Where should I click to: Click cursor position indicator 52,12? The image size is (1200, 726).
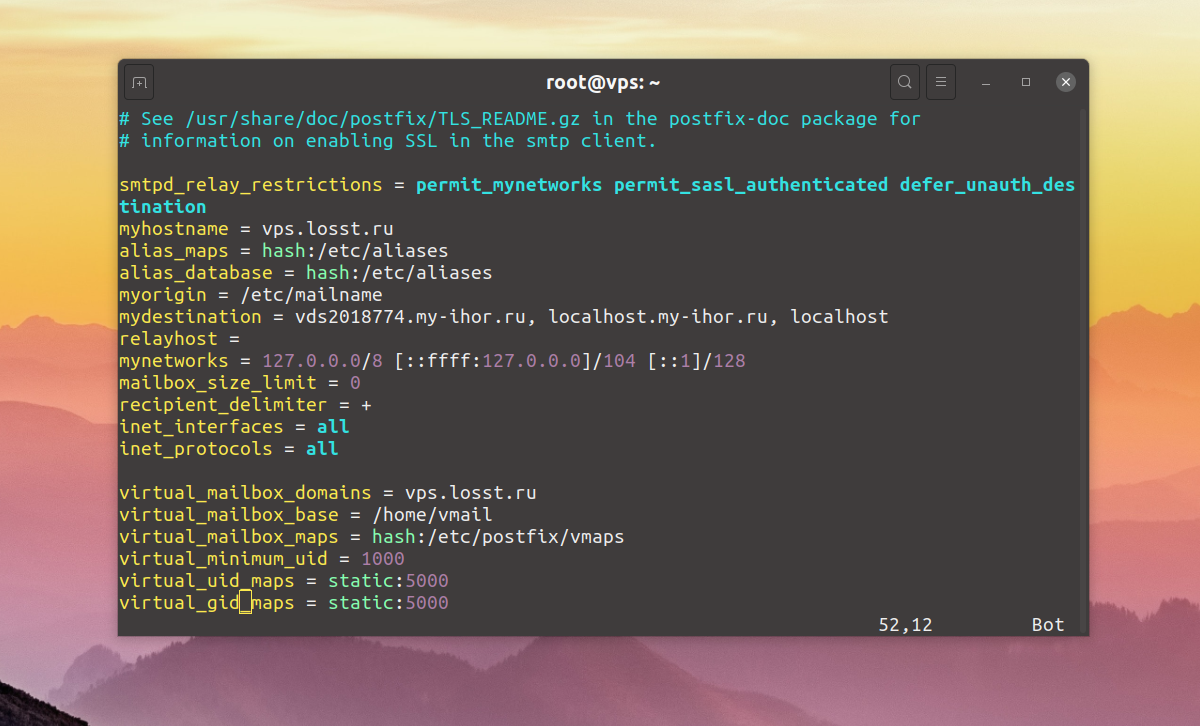pyautogui.click(x=905, y=625)
